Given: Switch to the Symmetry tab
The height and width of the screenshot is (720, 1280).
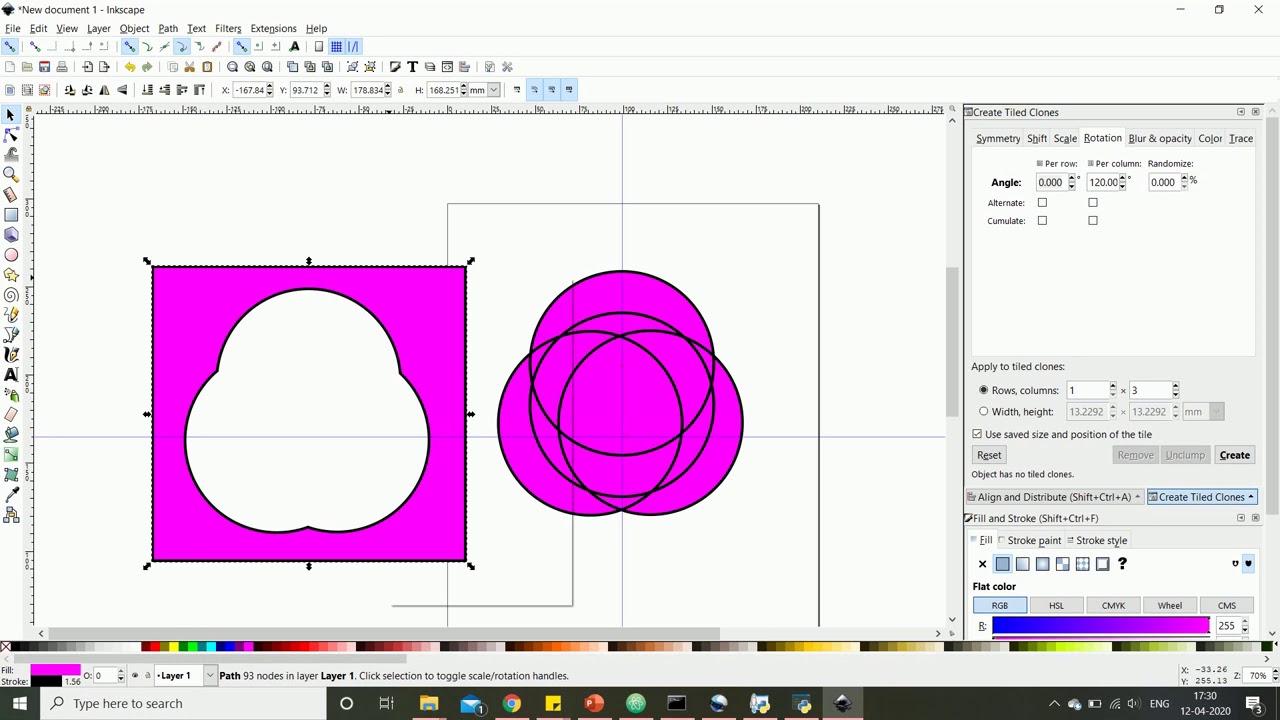Looking at the screenshot, I should [998, 139].
